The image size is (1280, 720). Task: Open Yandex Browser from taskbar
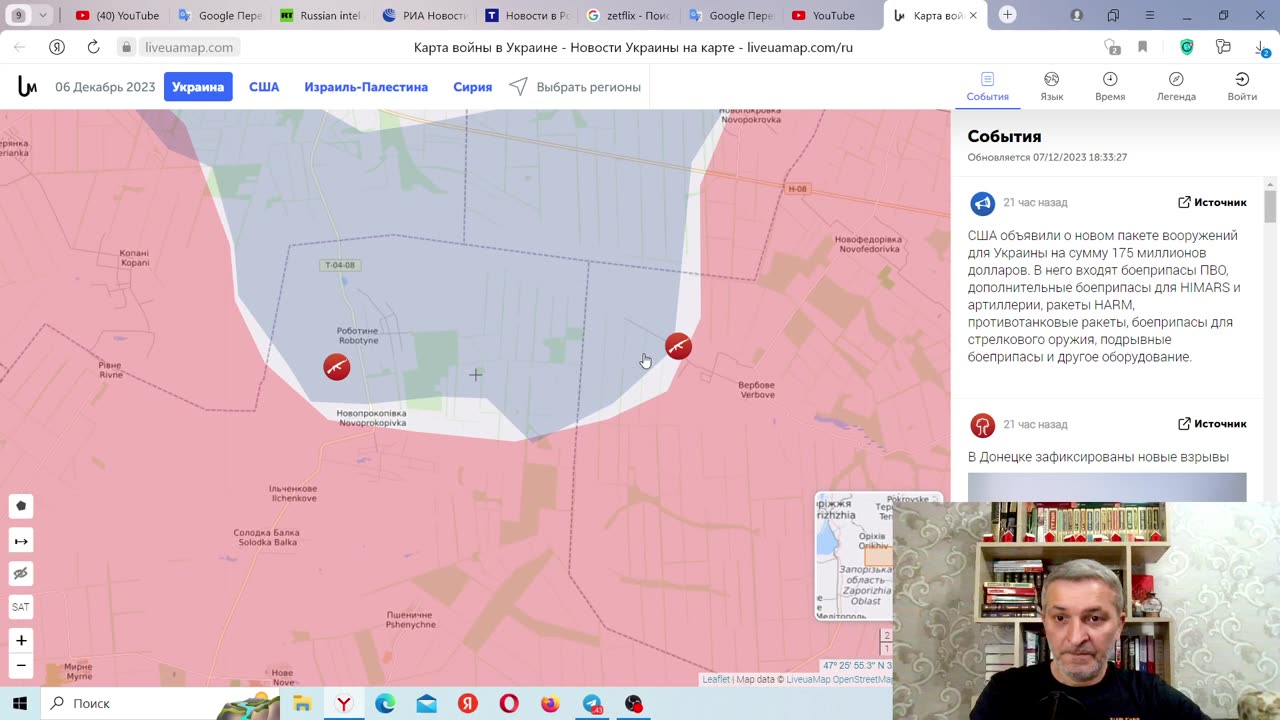click(343, 704)
